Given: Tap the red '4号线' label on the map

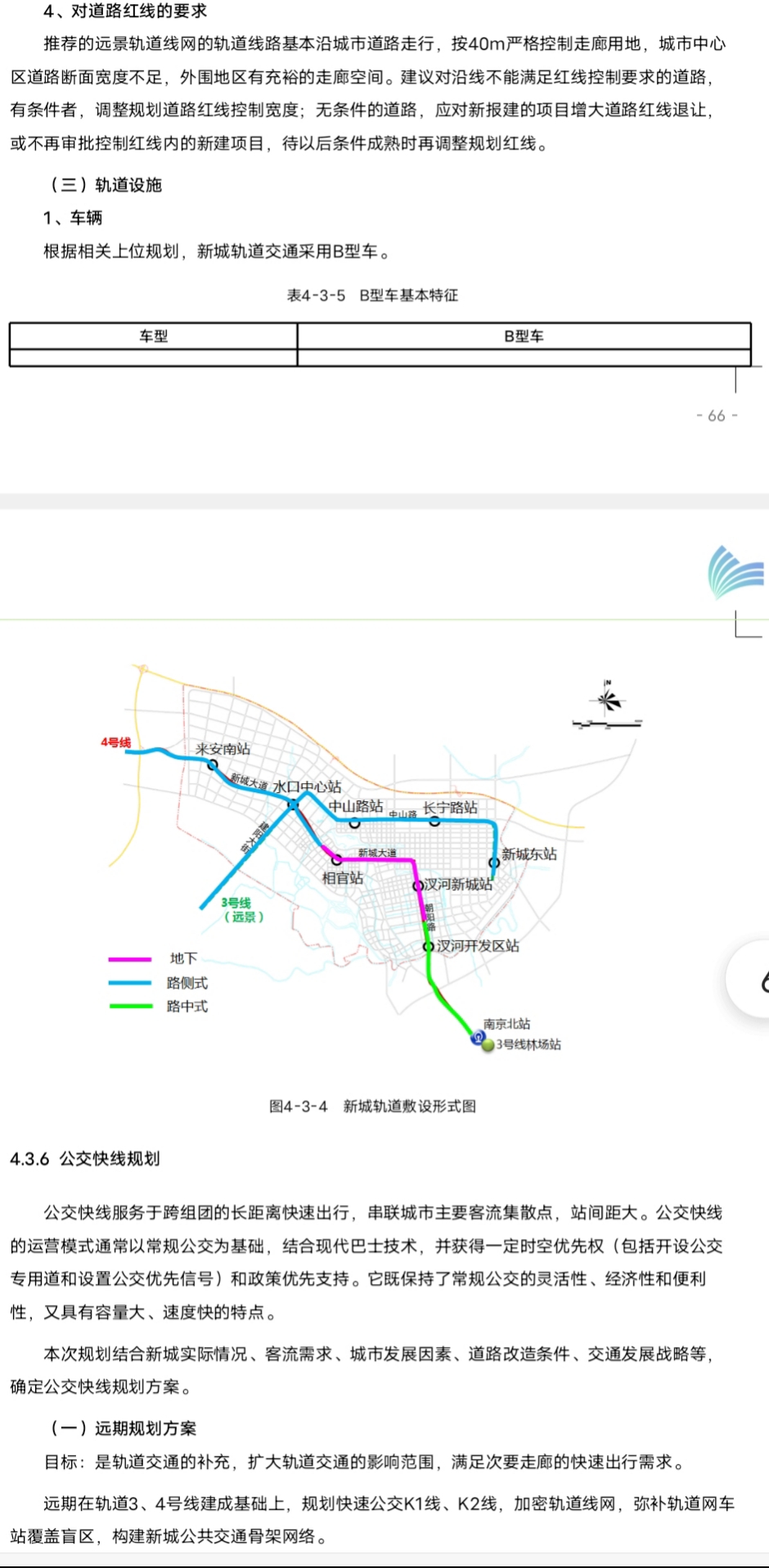Looking at the screenshot, I should [115, 742].
